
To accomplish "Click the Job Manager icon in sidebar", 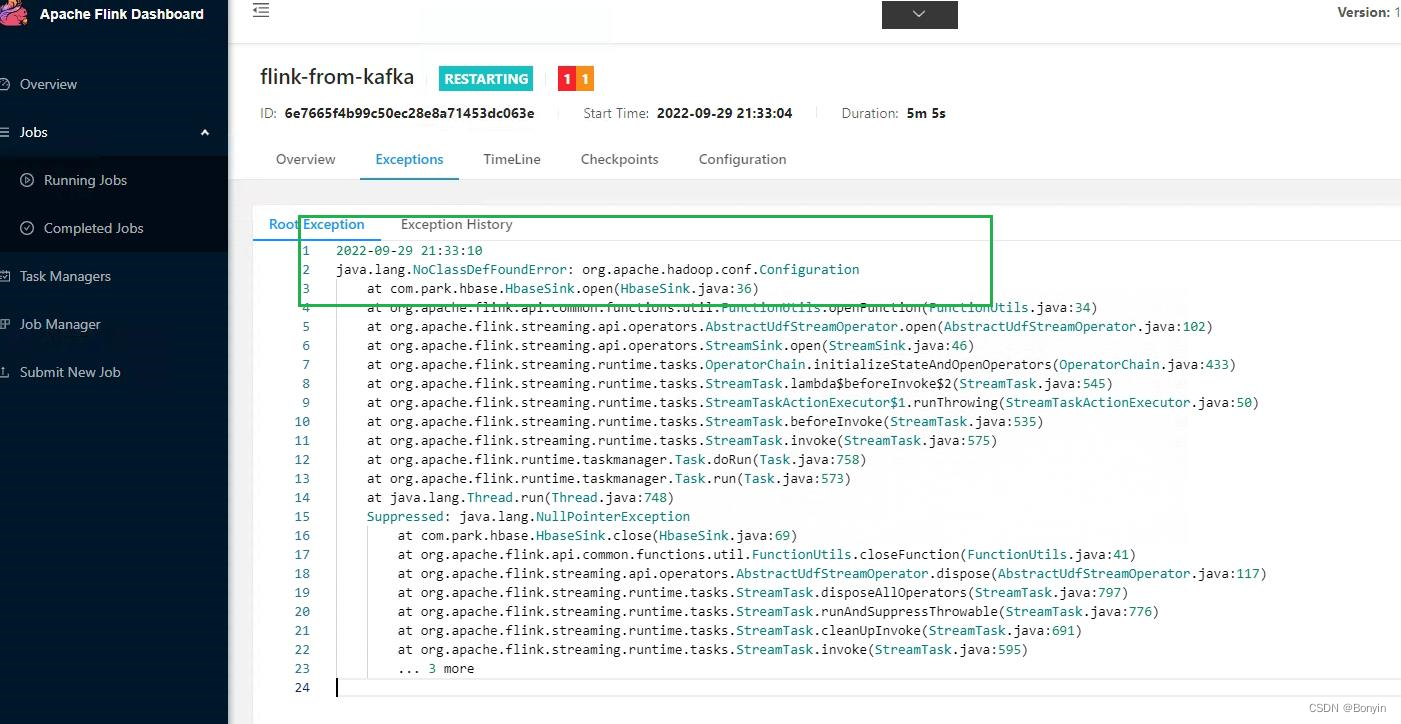I will tap(5, 324).
